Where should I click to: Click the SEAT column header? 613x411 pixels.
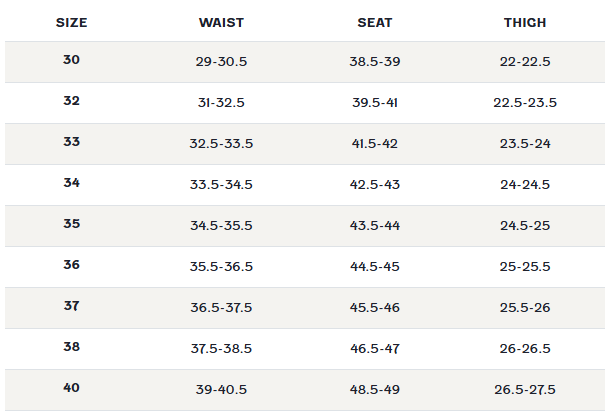[x=375, y=23]
